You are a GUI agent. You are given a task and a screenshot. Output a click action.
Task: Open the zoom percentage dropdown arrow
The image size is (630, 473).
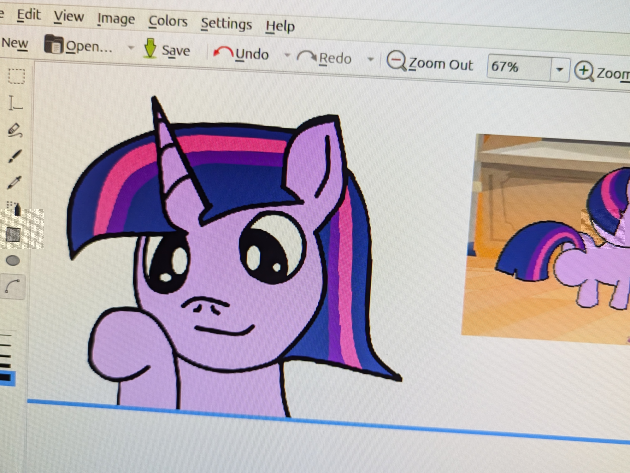click(560, 70)
